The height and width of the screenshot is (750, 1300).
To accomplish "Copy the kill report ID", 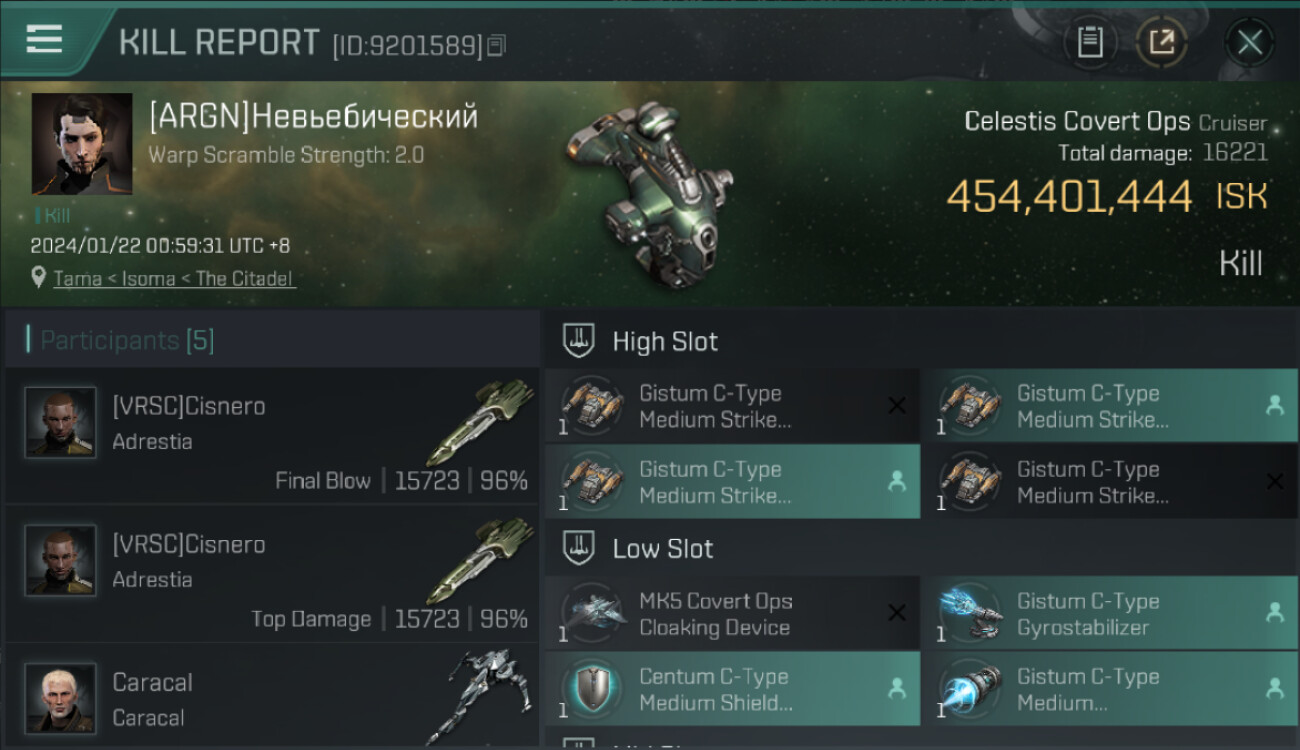I will 497,45.
